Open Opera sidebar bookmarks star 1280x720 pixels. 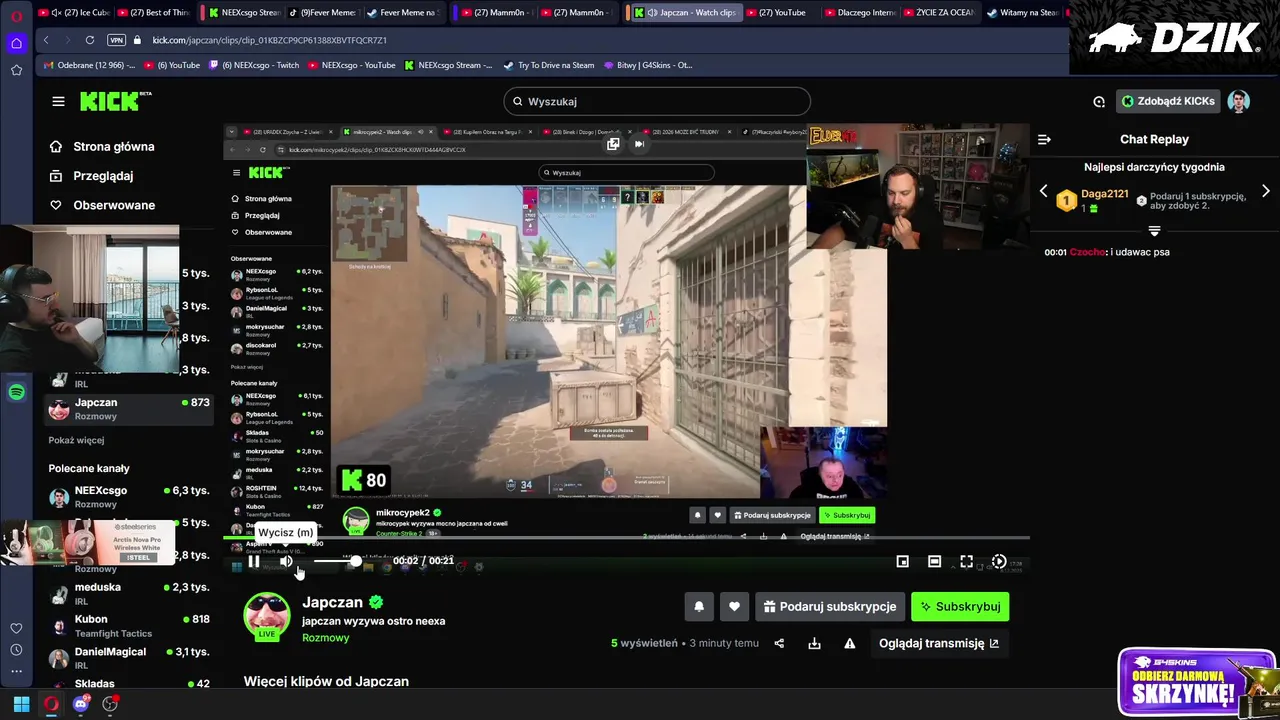pos(16,70)
